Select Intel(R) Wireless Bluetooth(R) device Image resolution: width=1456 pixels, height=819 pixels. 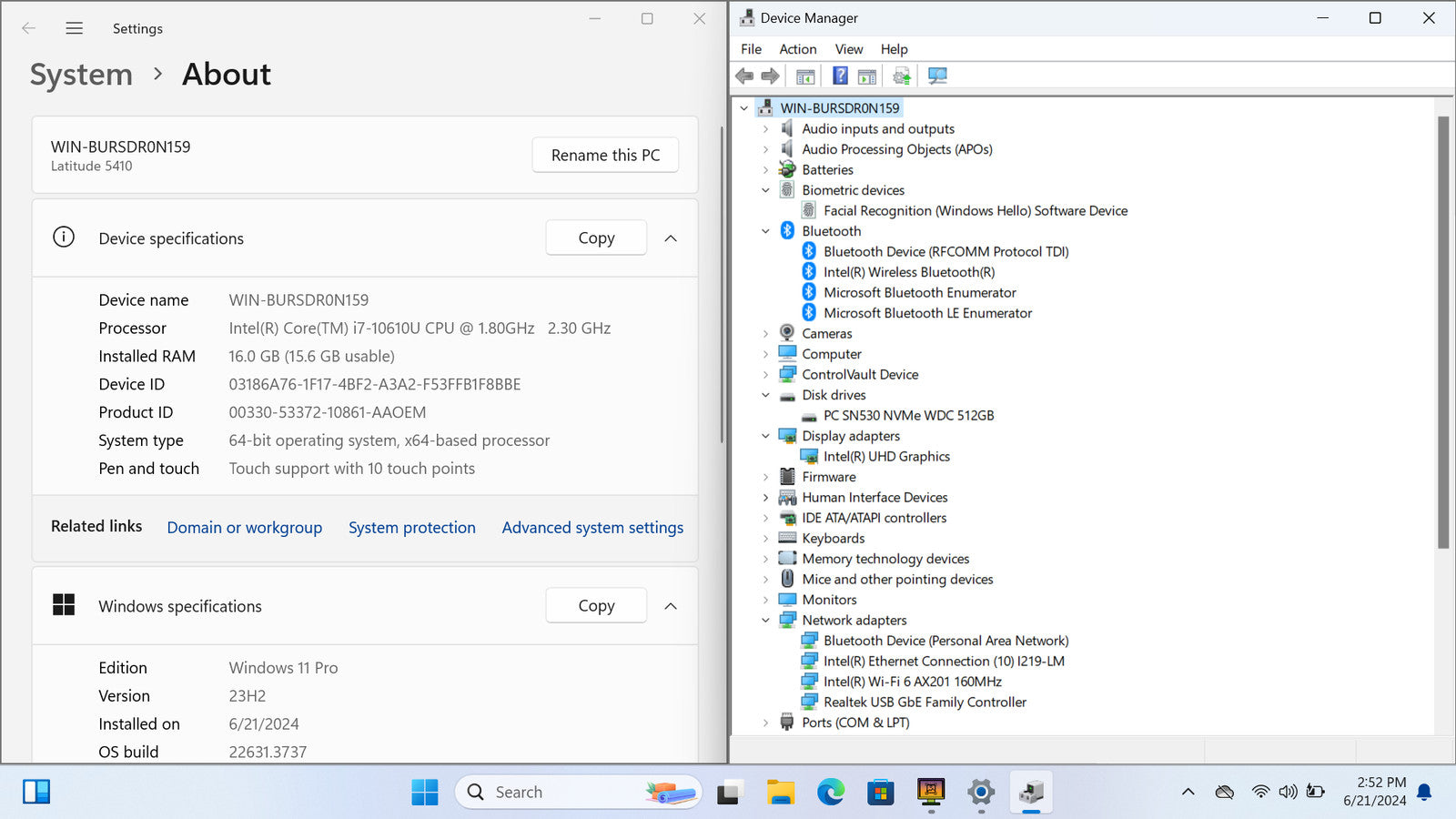(x=909, y=272)
